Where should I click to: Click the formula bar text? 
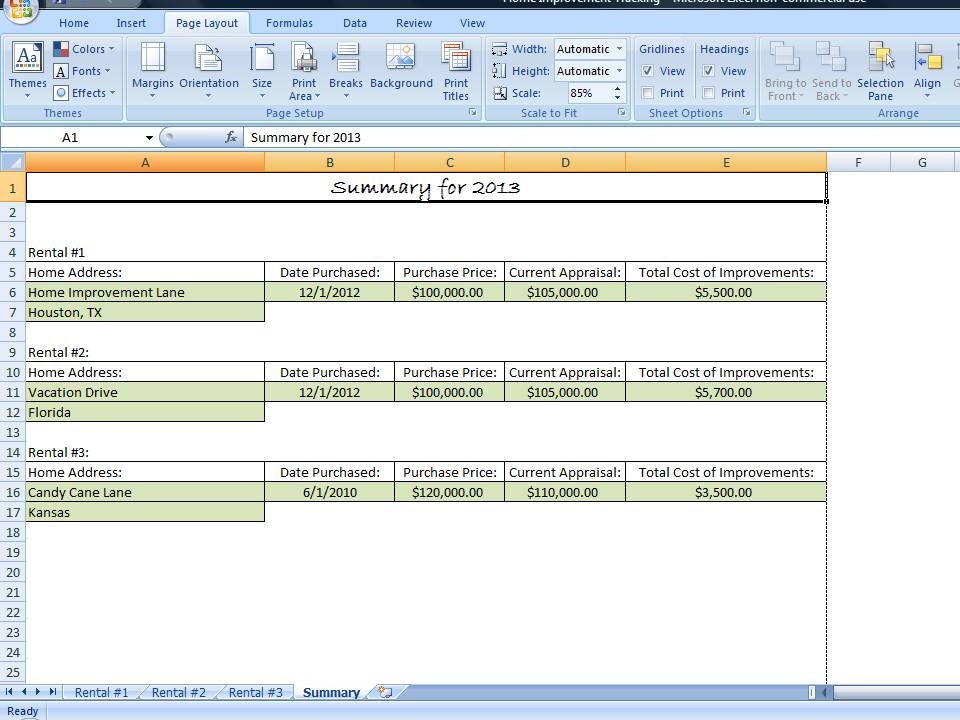pos(306,137)
